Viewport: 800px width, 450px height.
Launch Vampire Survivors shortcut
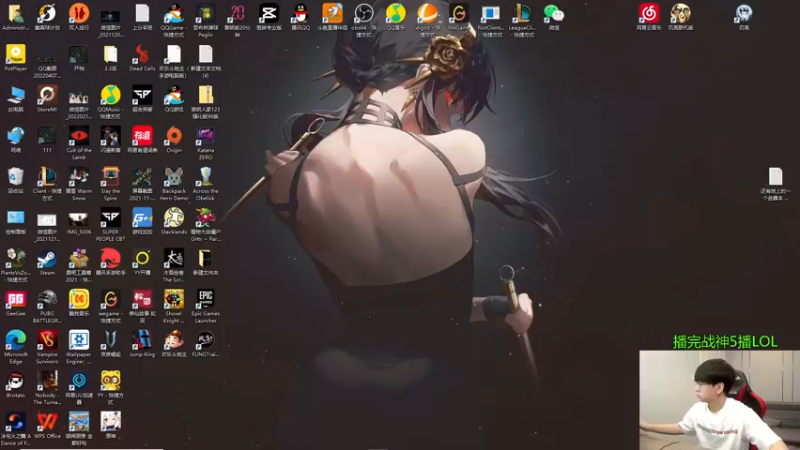click(47, 341)
